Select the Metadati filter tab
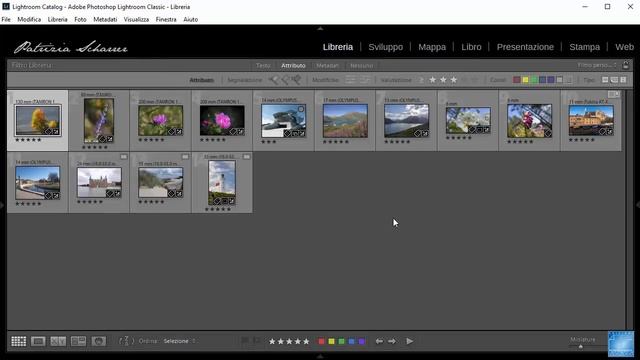Screen dimensions: 640x360 (x=327, y=65)
